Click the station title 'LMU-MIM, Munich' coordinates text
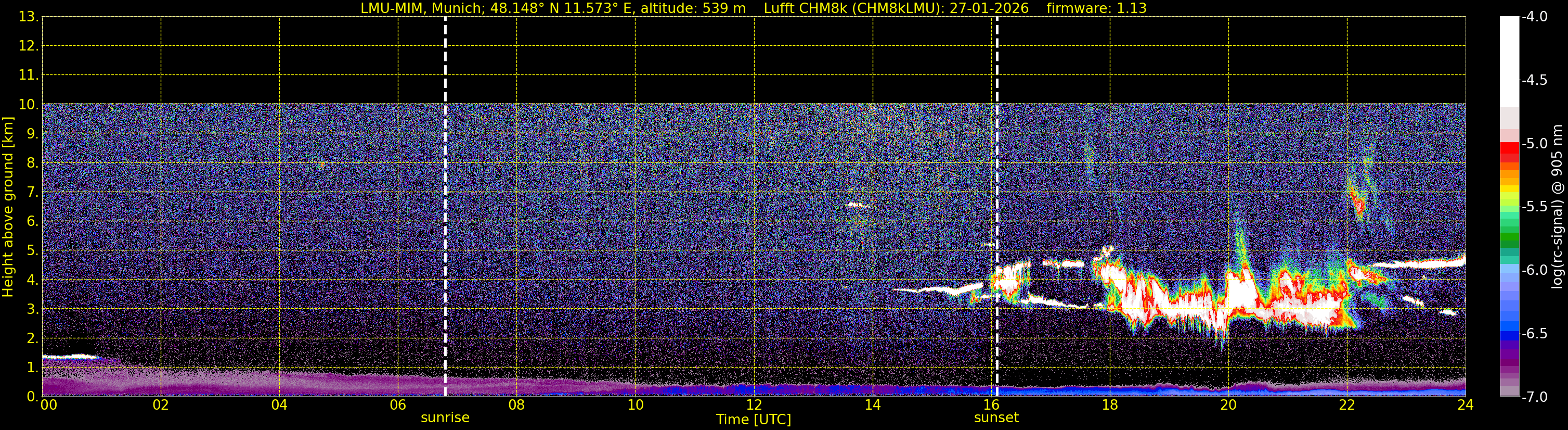 (x=553, y=8)
